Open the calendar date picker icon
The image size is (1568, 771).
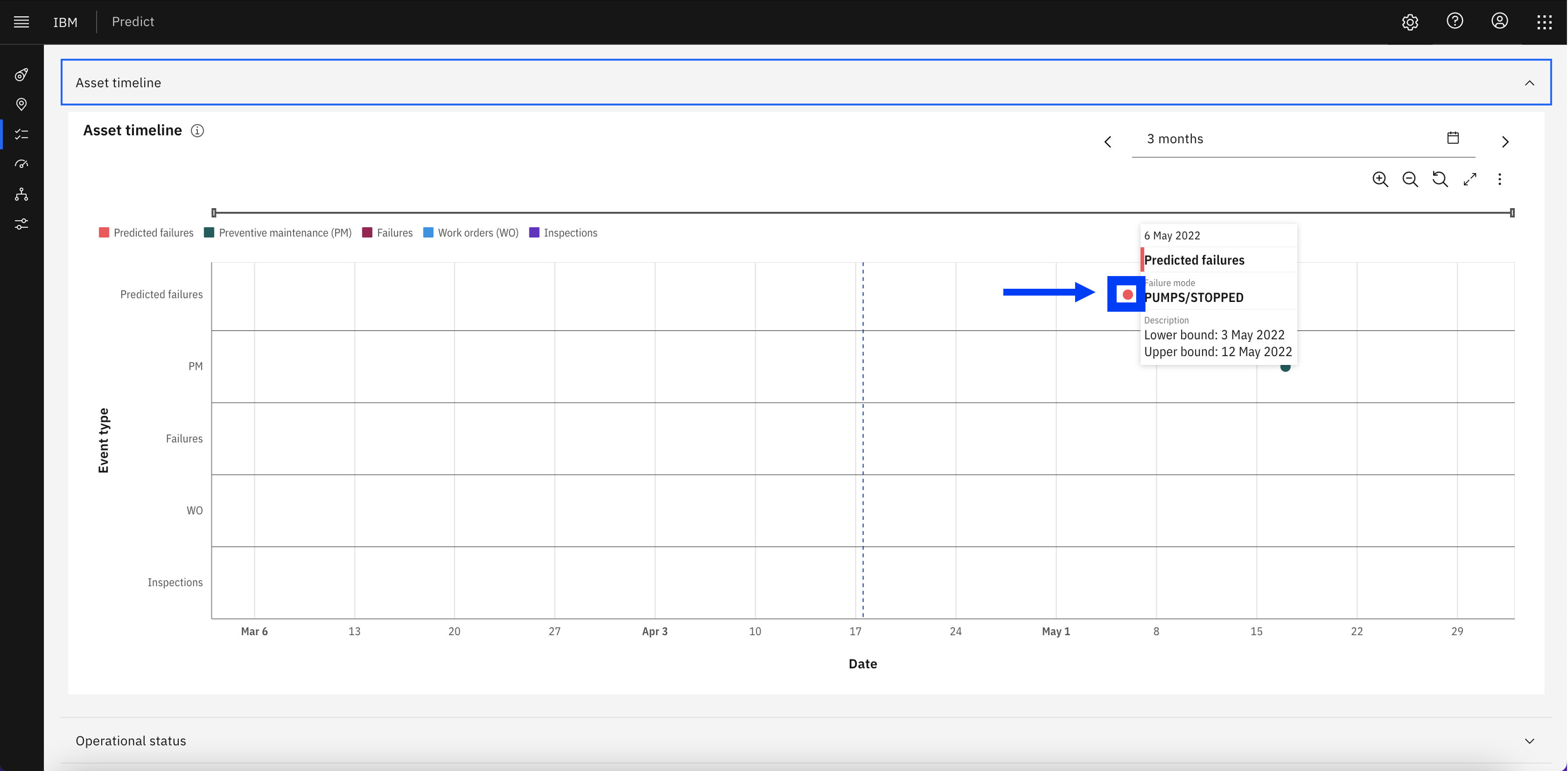pos(1453,138)
